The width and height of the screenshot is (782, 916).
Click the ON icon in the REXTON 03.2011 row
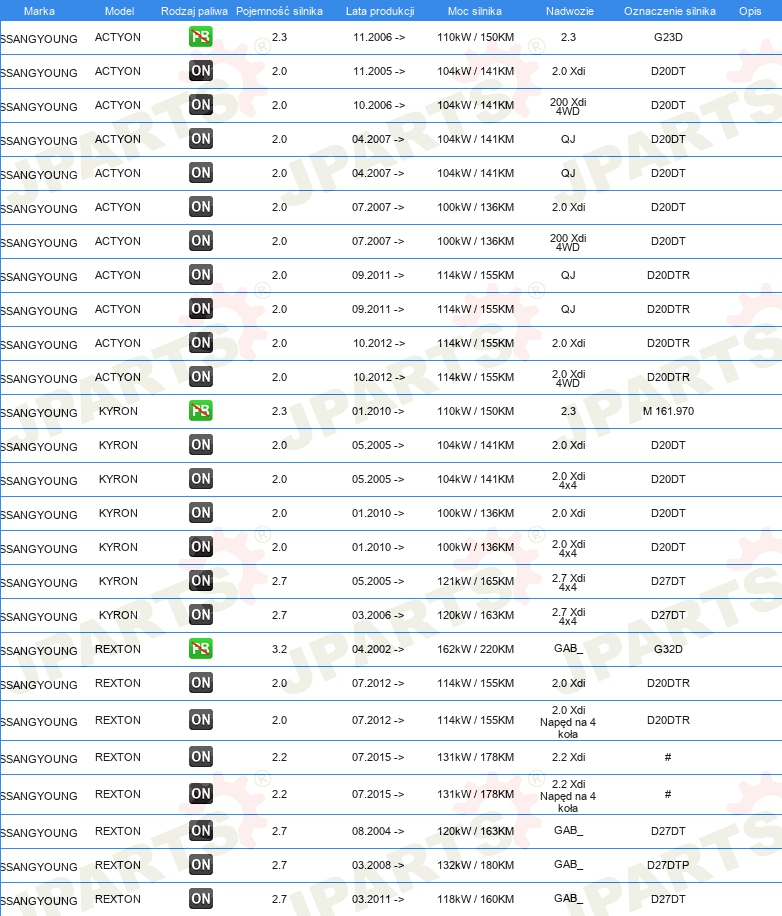(200, 898)
